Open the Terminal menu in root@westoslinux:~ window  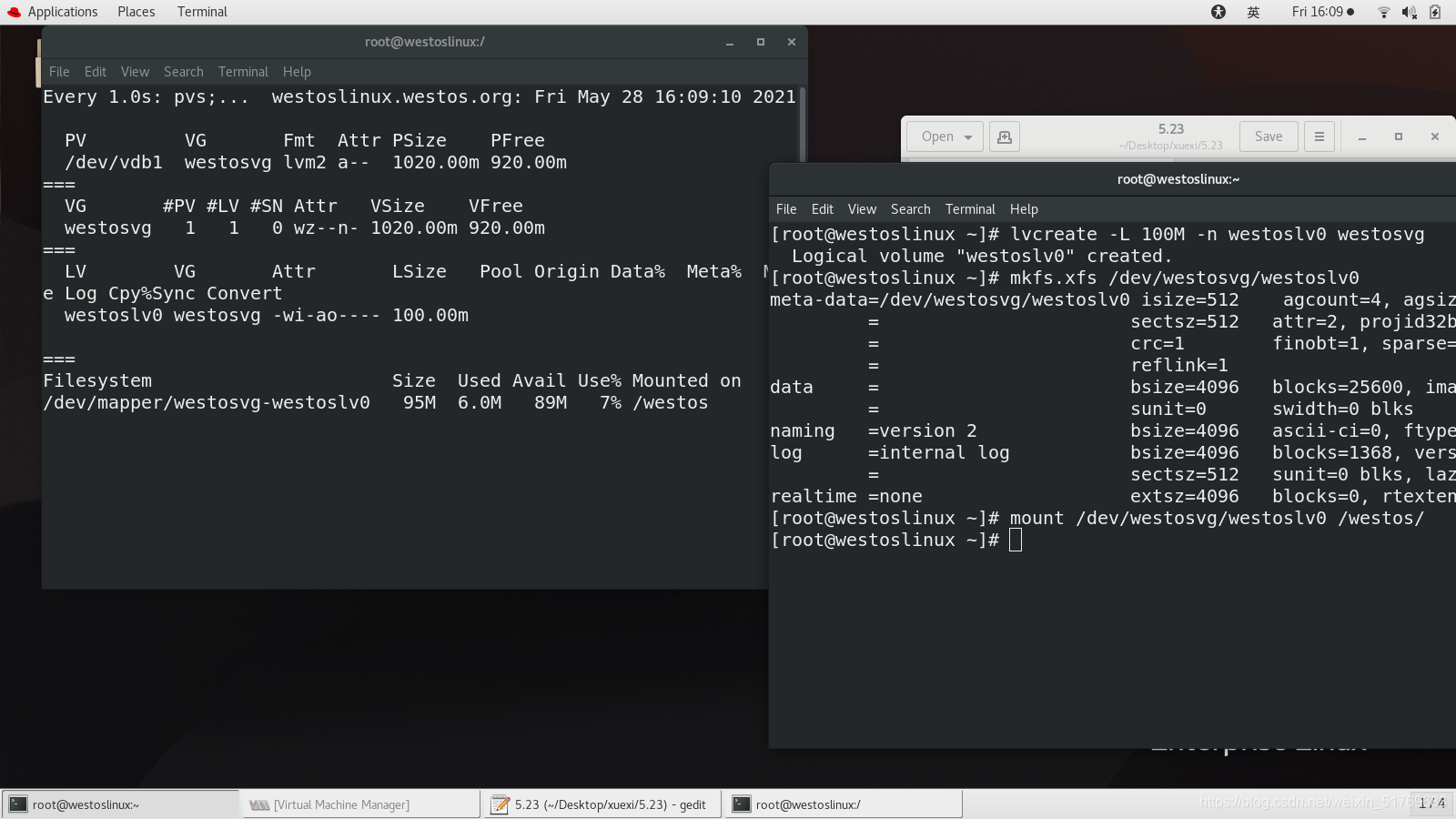pyautogui.click(x=969, y=208)
